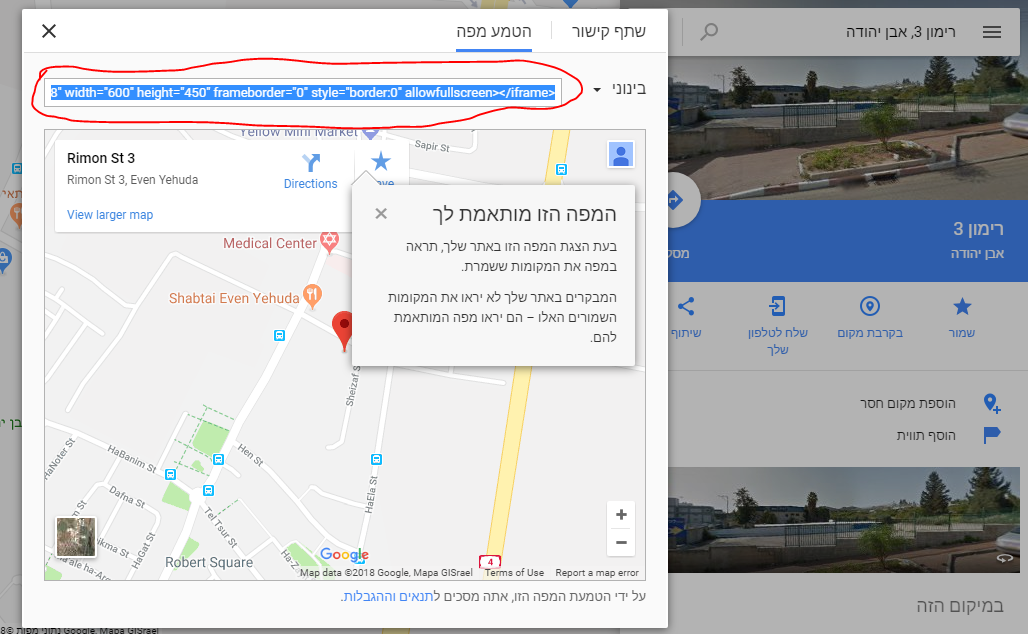This screenshot has width=1028, height=634.
Task: Click the שמור star icon in side panel
Action: click(x=962, y=306)
